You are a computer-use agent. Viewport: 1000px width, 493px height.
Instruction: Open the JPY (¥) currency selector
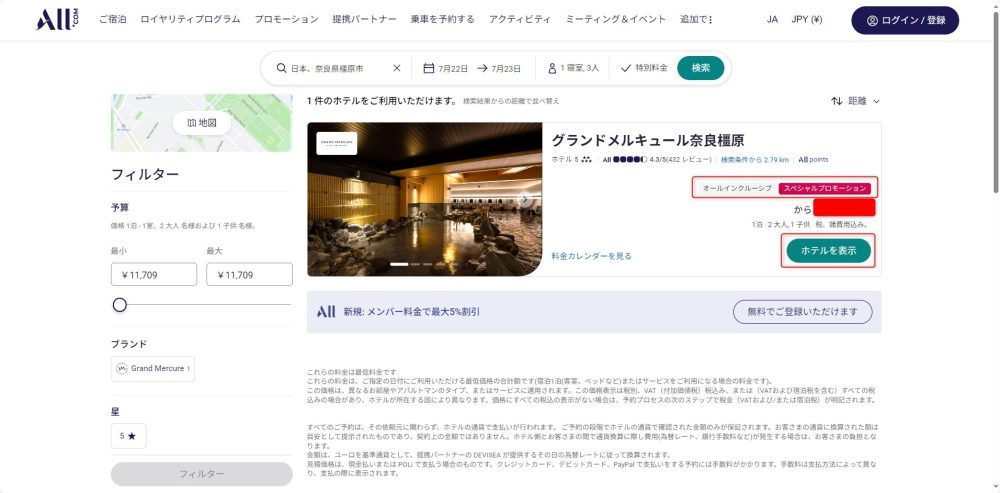[807, 20]
